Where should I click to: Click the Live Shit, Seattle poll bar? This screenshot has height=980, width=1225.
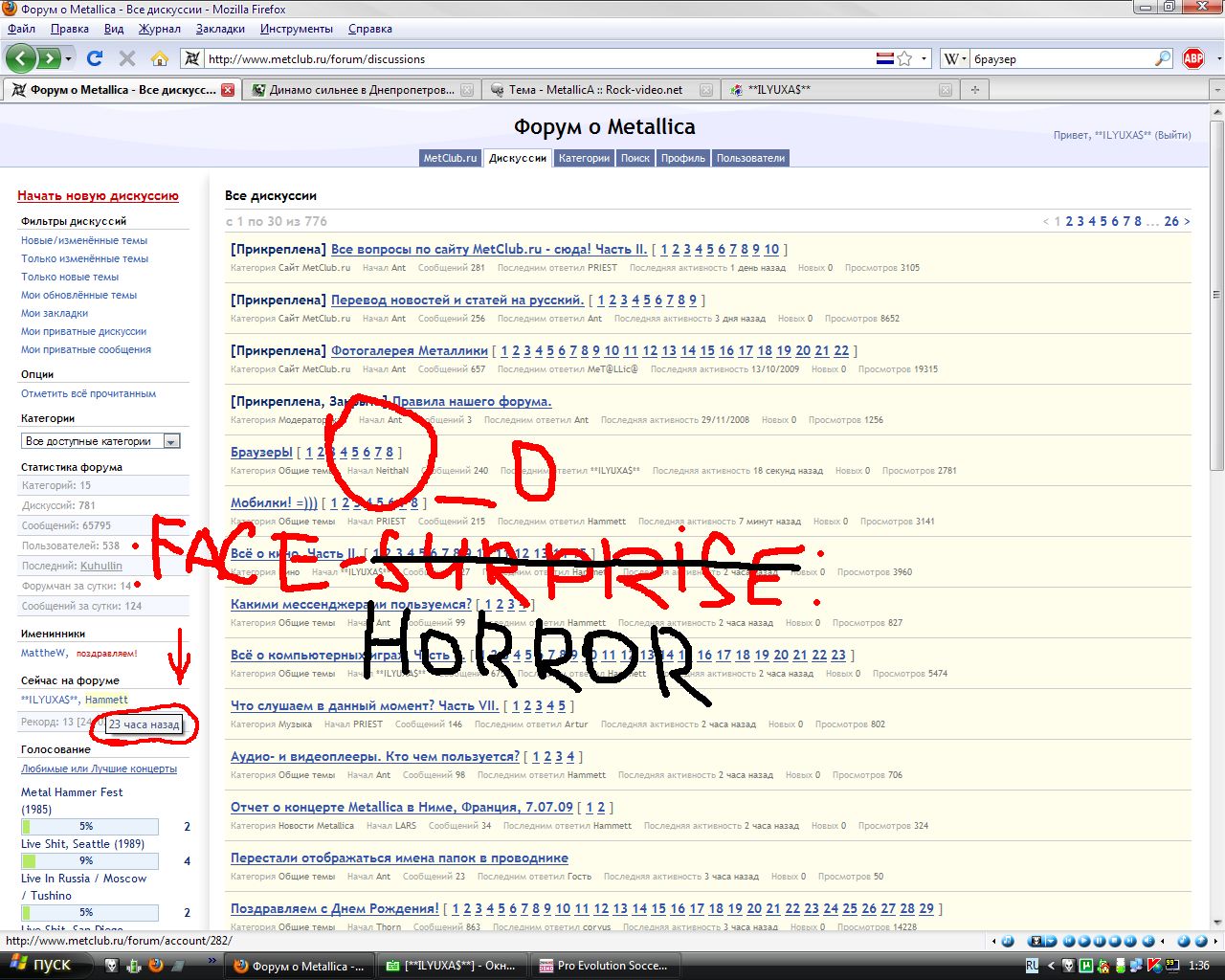tap(90, 860)
